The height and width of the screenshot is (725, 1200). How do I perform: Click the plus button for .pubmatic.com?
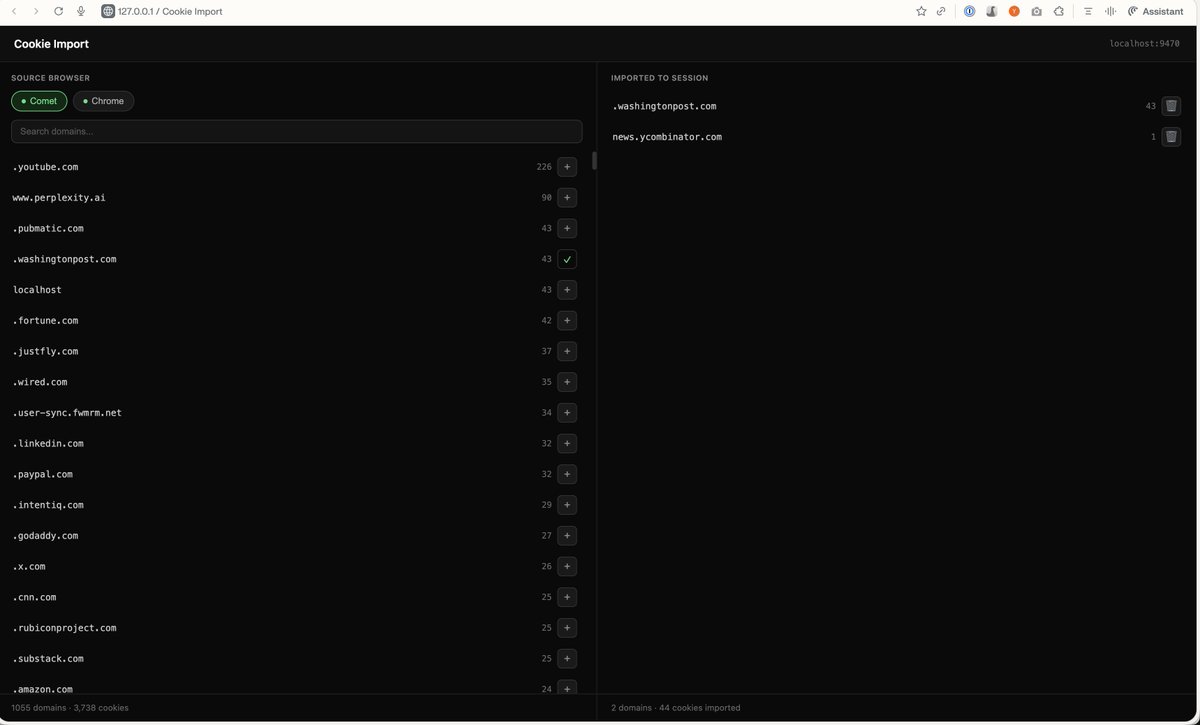coord(567,229)
